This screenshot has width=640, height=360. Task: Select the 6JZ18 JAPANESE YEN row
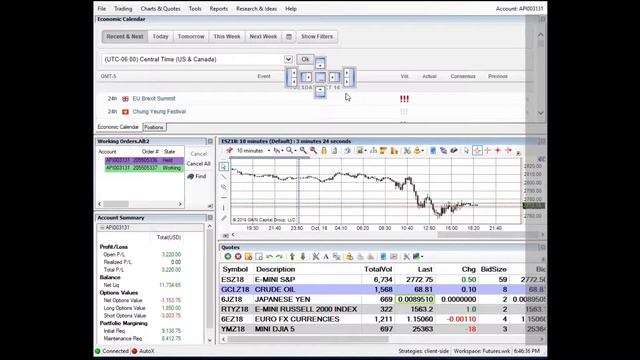pos(382,299)
